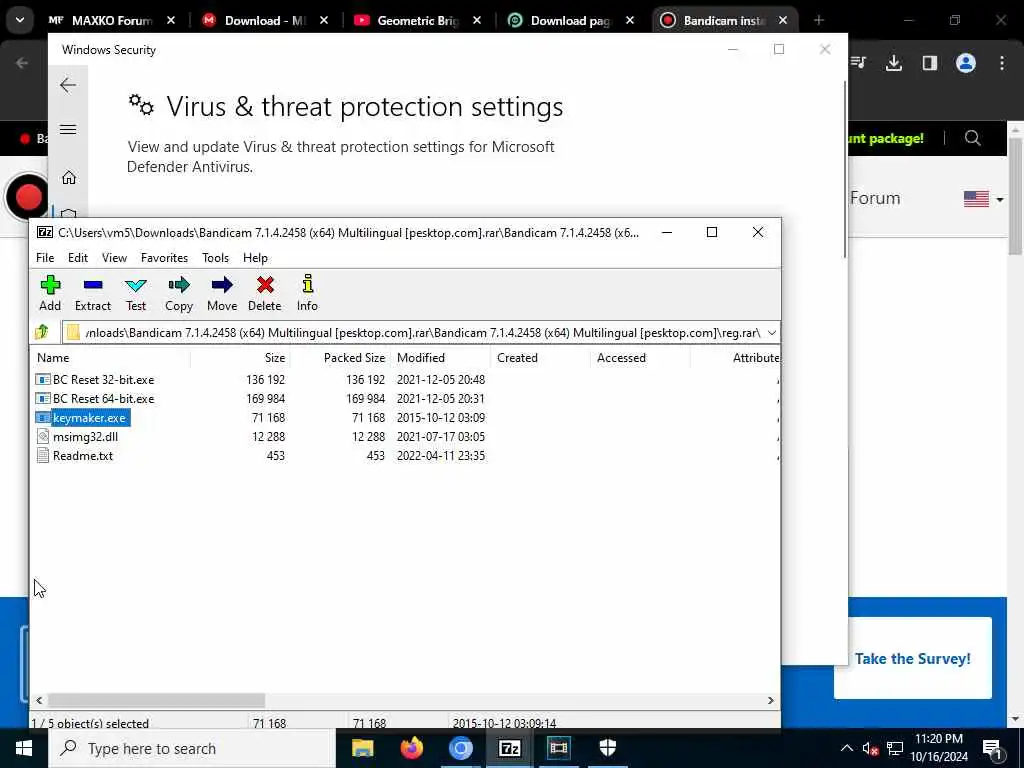Click the Take the Survey! button
The image size is (1024, 768).
[x=912, y=658]
